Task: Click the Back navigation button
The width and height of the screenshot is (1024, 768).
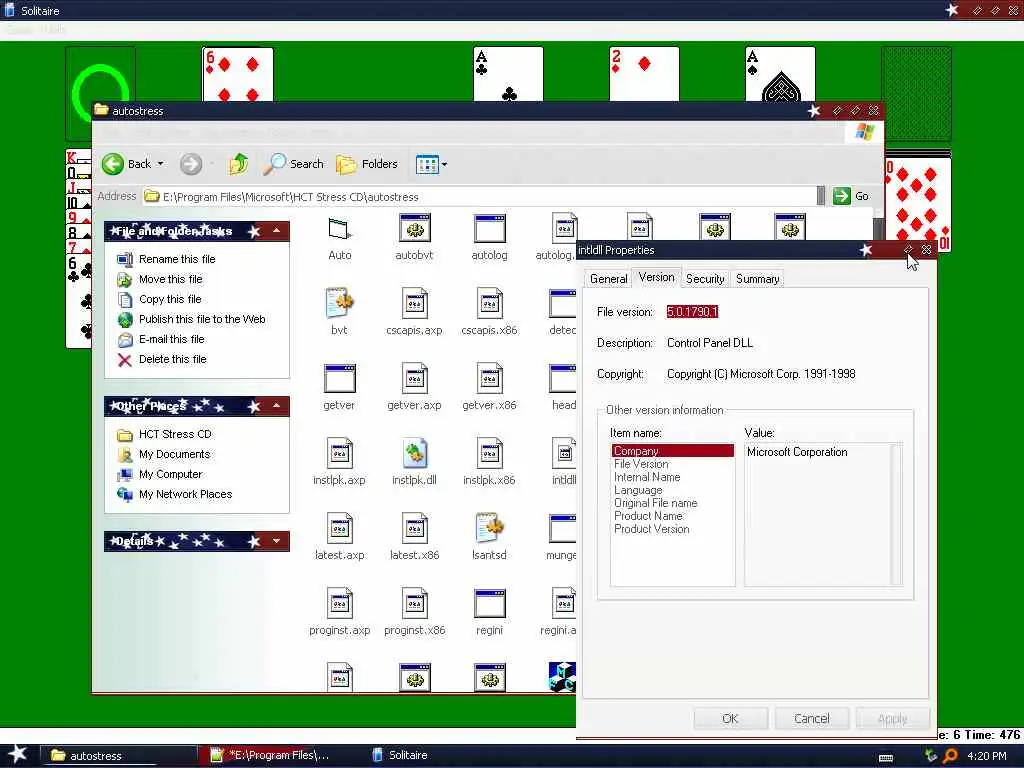Action: click(127, 164)
